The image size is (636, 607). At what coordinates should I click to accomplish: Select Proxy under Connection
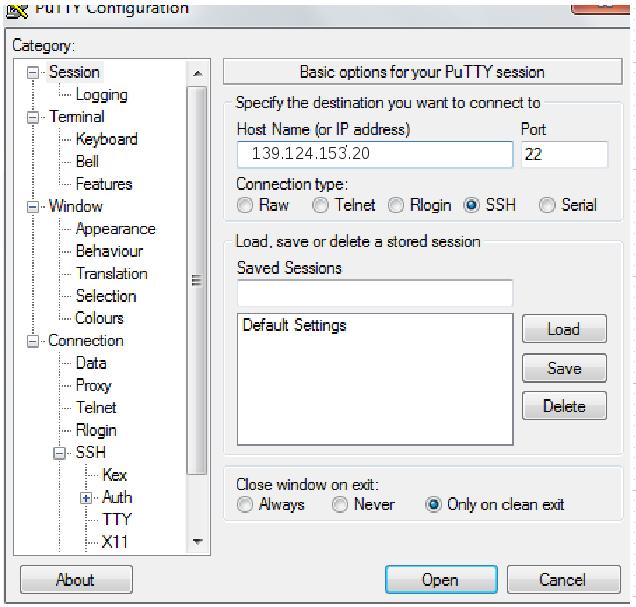coord(94,386)
